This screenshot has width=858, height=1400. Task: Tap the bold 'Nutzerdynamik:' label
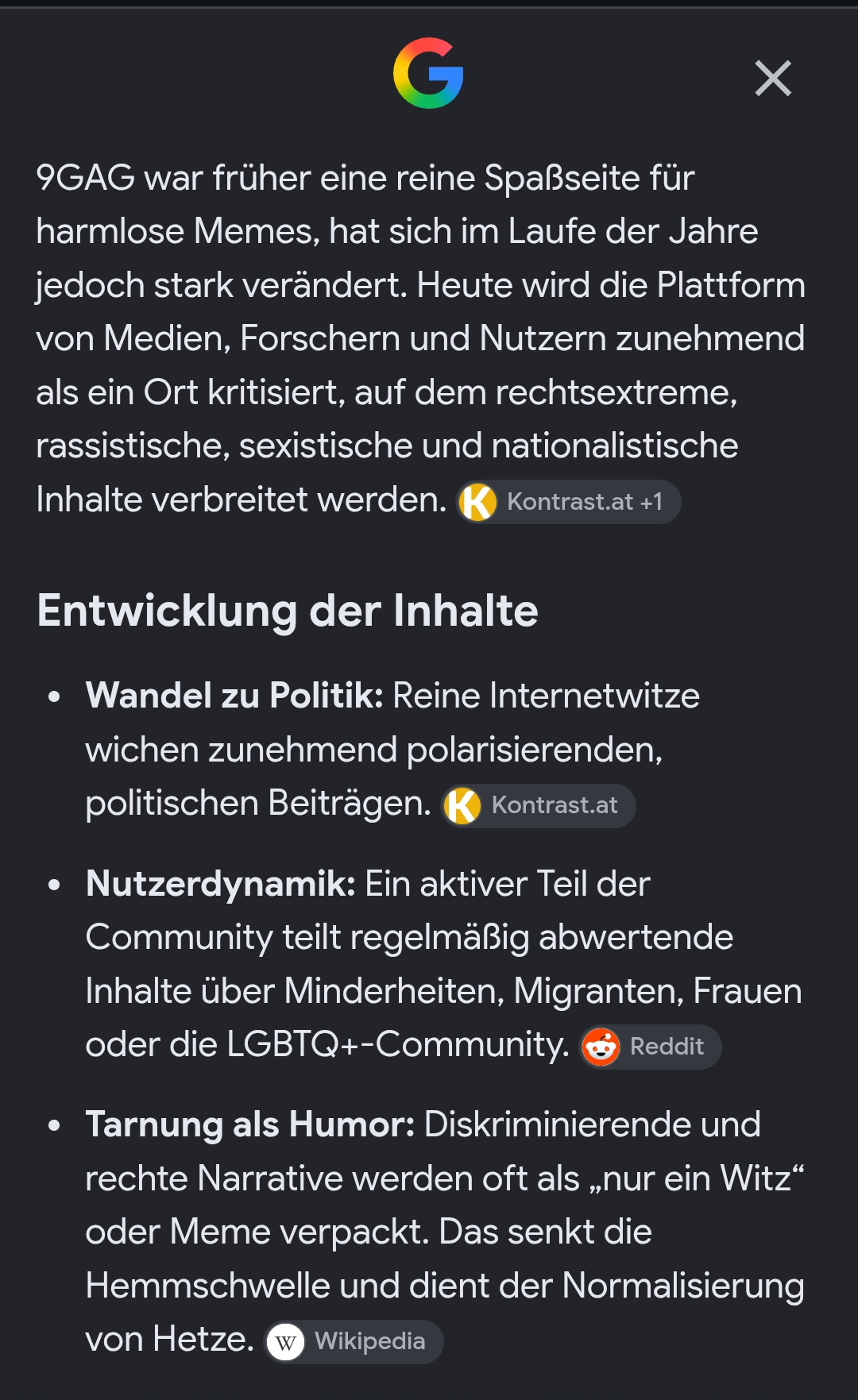220,884
